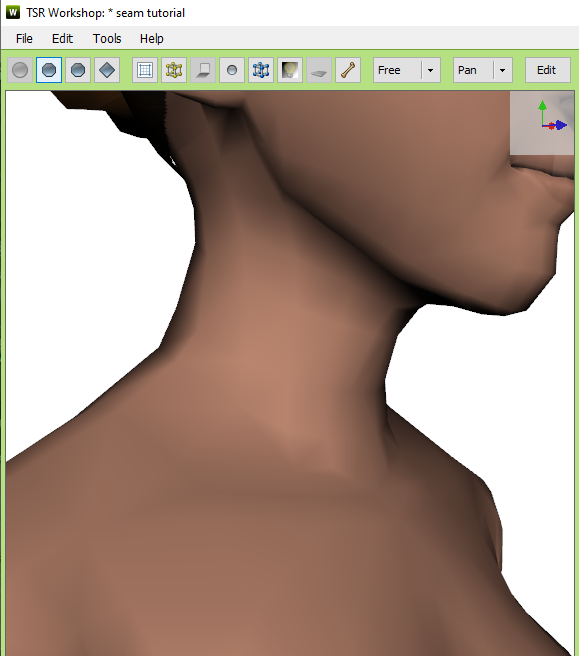Toggle the wireframe grid overlay icon
The width and height of the screenshot is (579, 656).
pyautogui.click(x=145, y=70)
